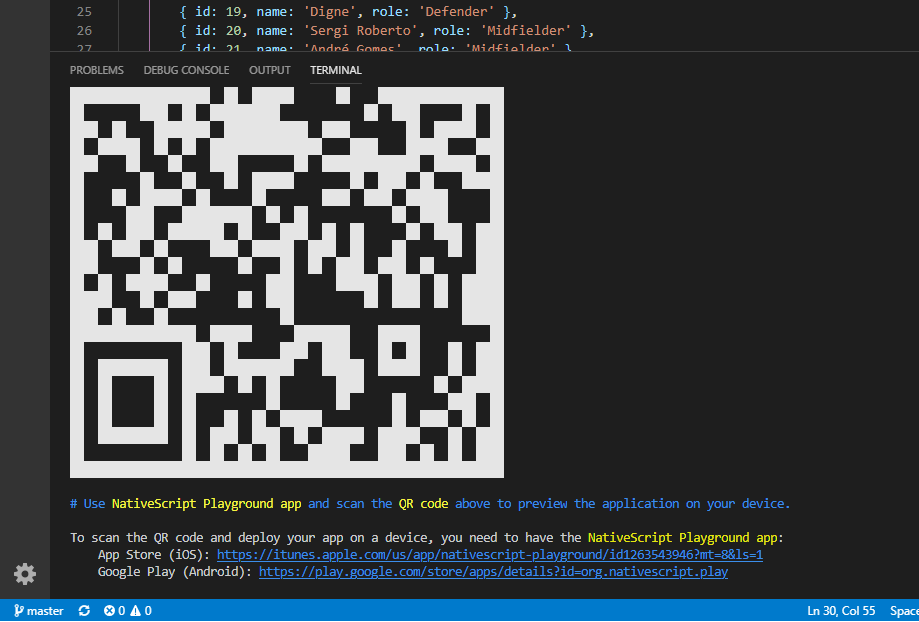This screenshot has width=919, height=622.
Task: Open errors count in status bar
Action: 114,611
